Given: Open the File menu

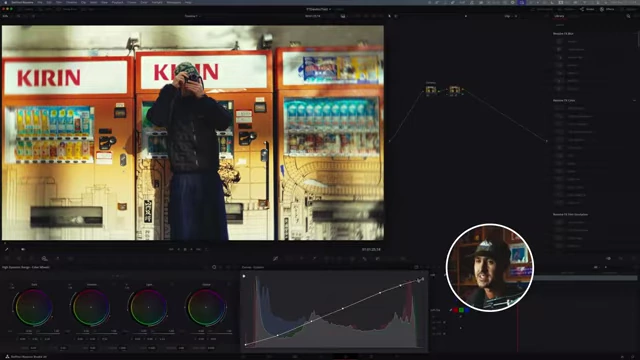Looking at the screenshot, I should (40, 2).
